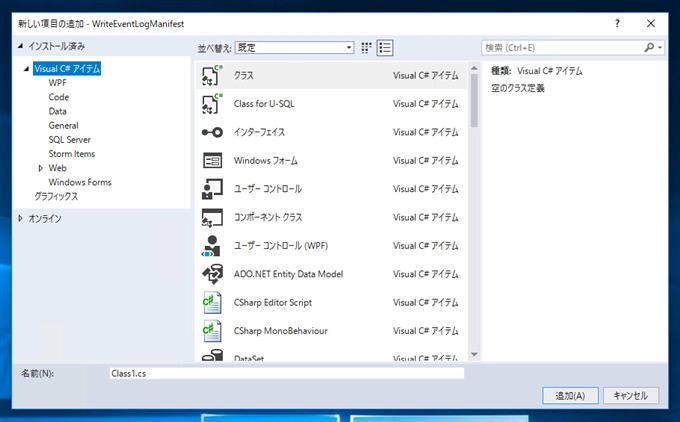The height and width of the screenshot is (422, 680).
Task: Choose the コンポーネント クラス icon
Action: click(212, 217)
